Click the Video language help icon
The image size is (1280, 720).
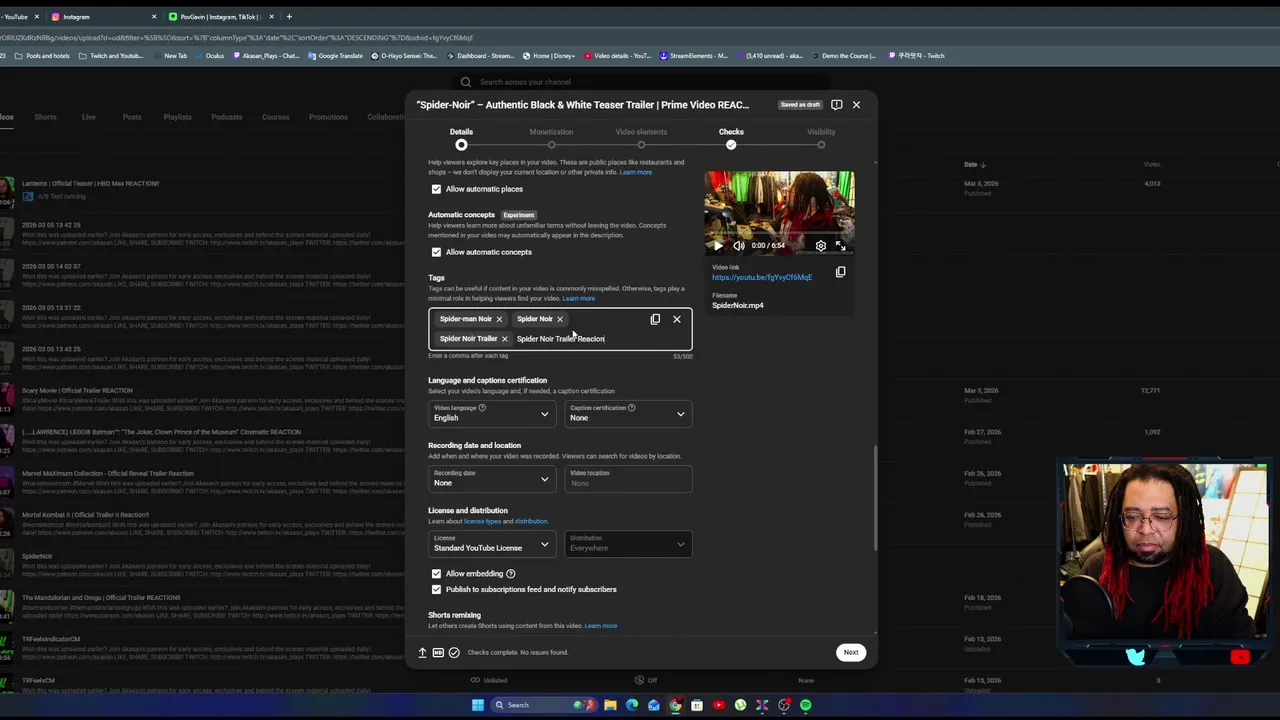(482, 408)
